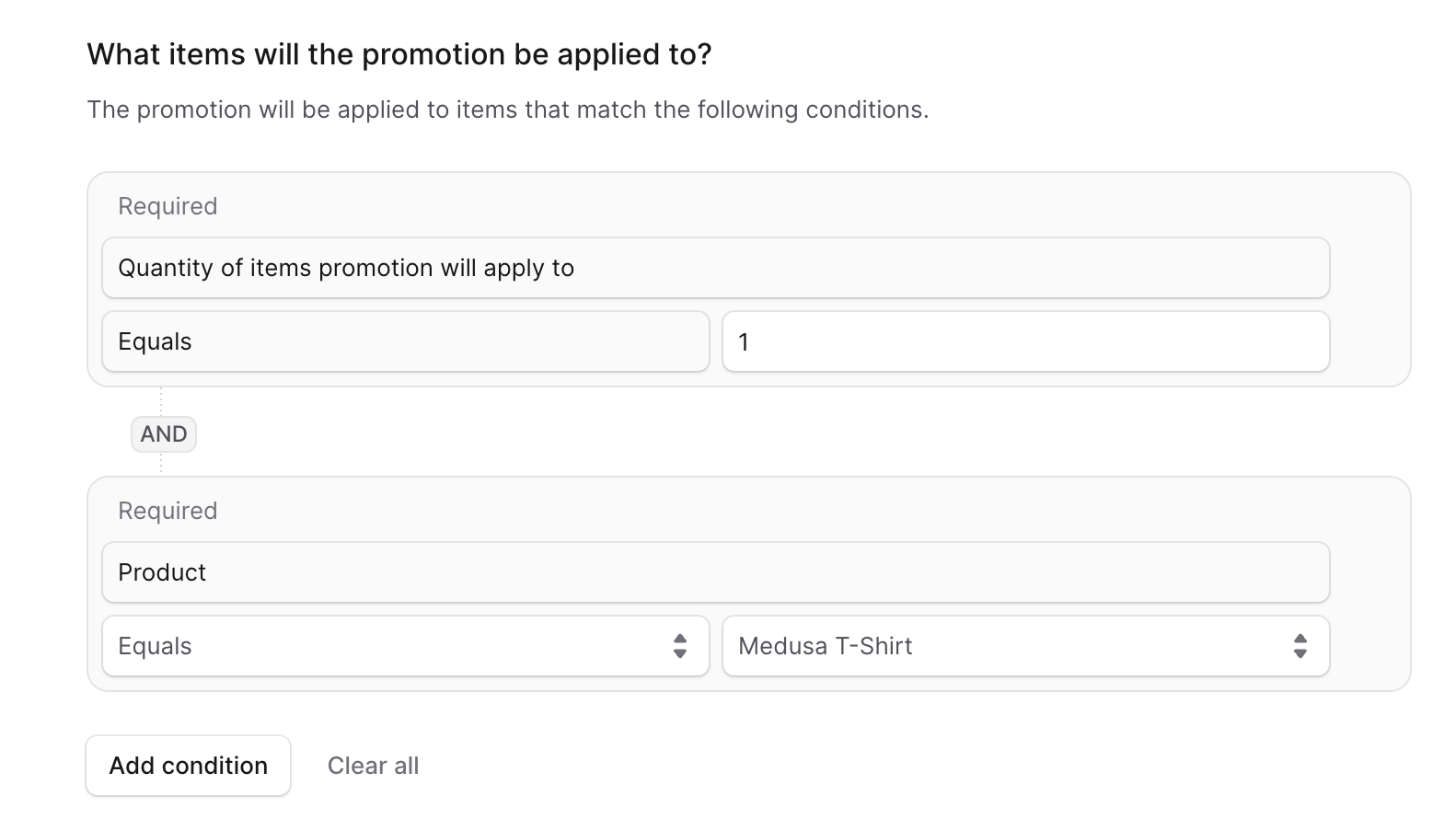Viewport: 1456px width, 819px height.
Task: Click the Clear all link
Action: (x=373, y=766)
